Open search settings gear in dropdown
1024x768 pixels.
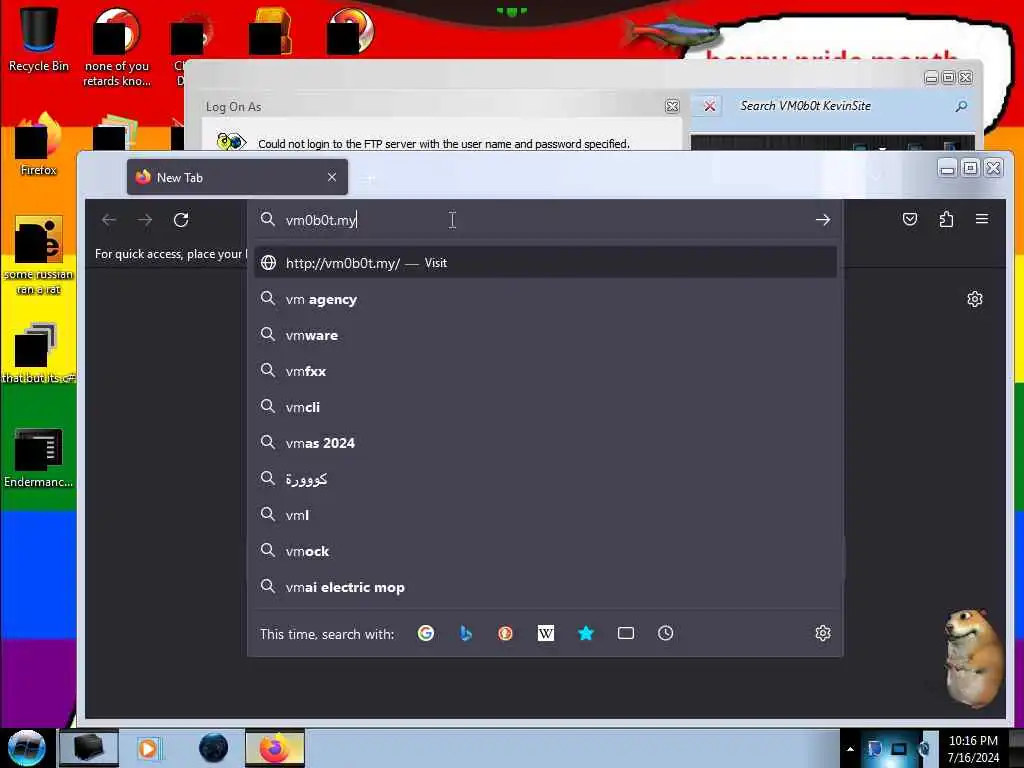(x=823, y=633)
